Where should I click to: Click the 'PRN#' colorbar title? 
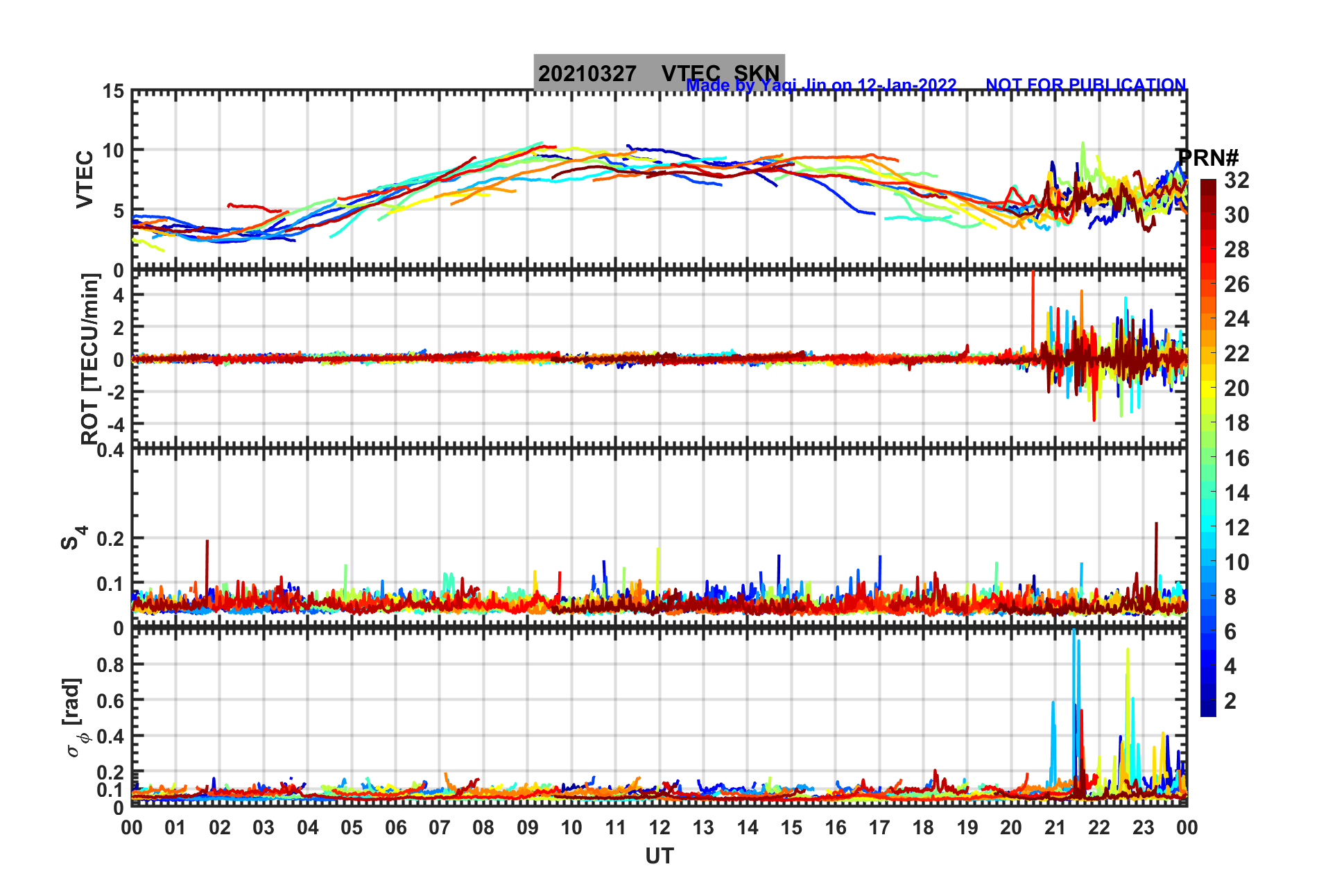pos(1208,157)
